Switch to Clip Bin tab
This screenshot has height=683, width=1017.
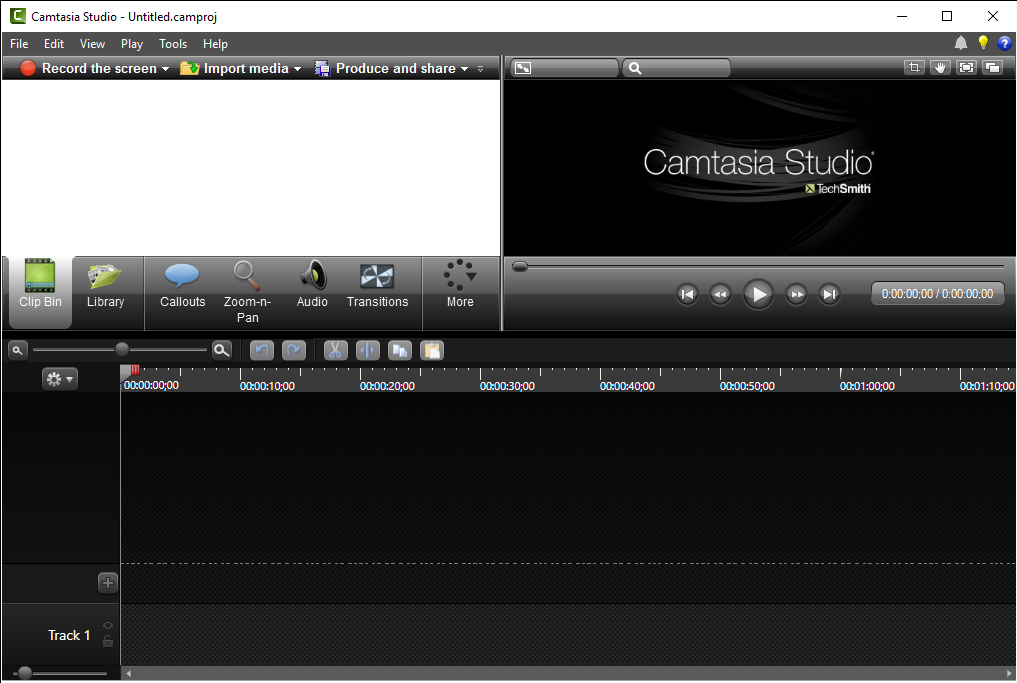pyautogui.click(x=40, y=293)
